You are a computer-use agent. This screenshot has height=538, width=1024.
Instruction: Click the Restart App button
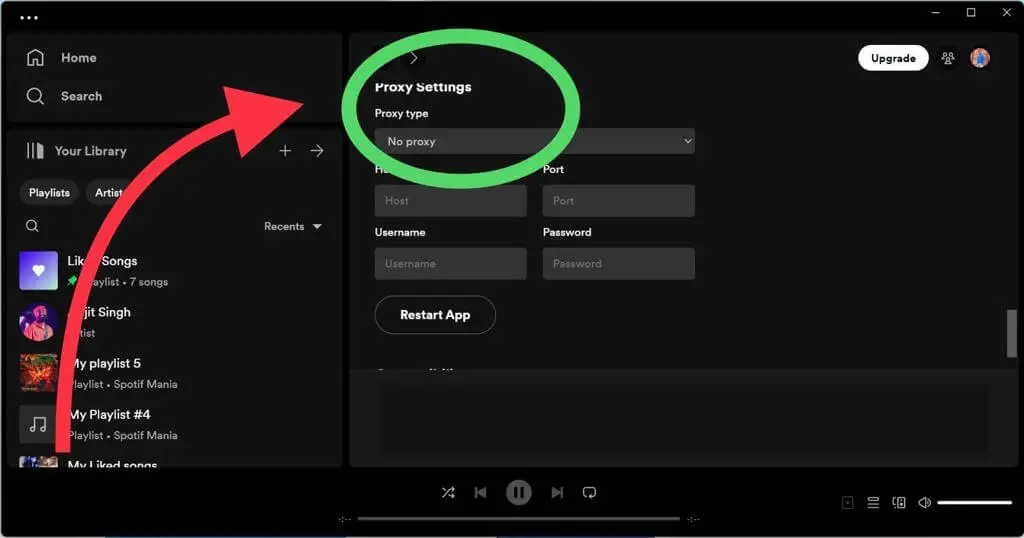pos(435,315)
